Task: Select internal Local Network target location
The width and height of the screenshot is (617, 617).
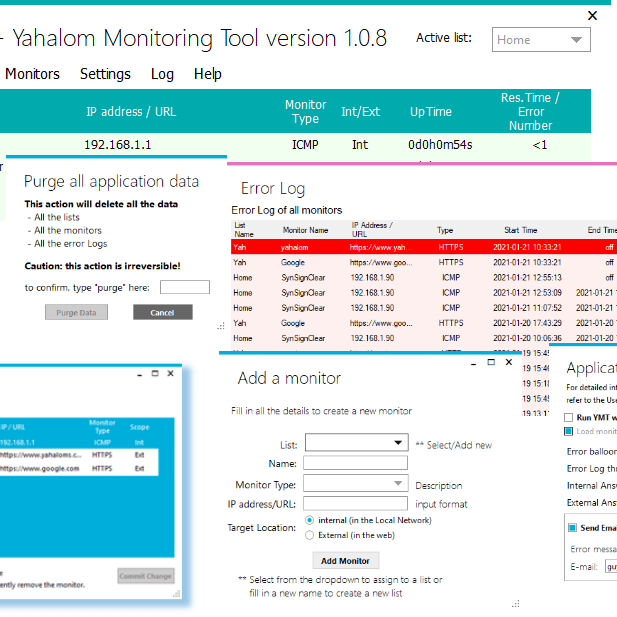Action: tap(310, 520)
